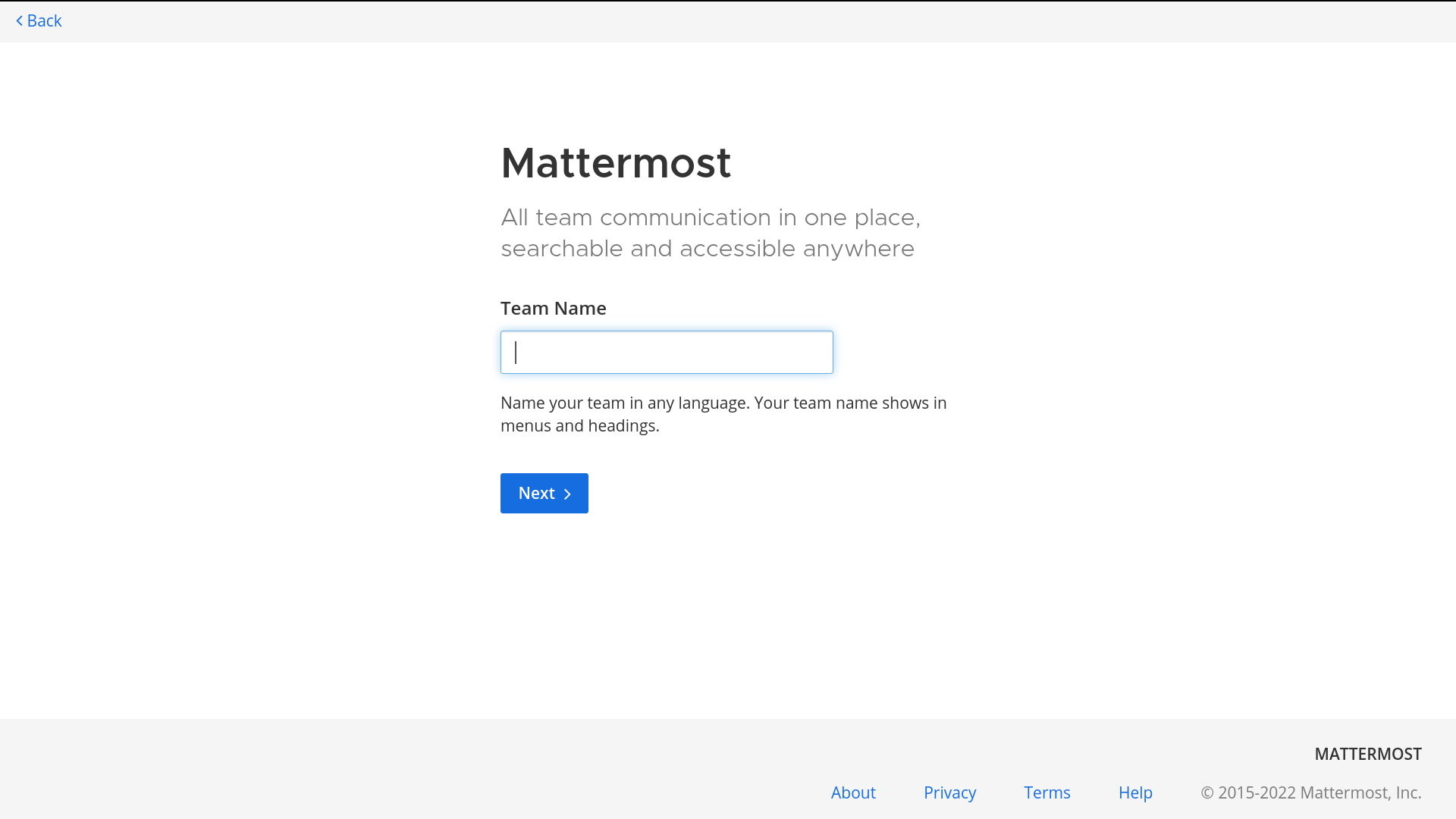Viewport: 1456px width, 819px height.
Task: Open the Privacy footer link
Action: coord(949,792)
